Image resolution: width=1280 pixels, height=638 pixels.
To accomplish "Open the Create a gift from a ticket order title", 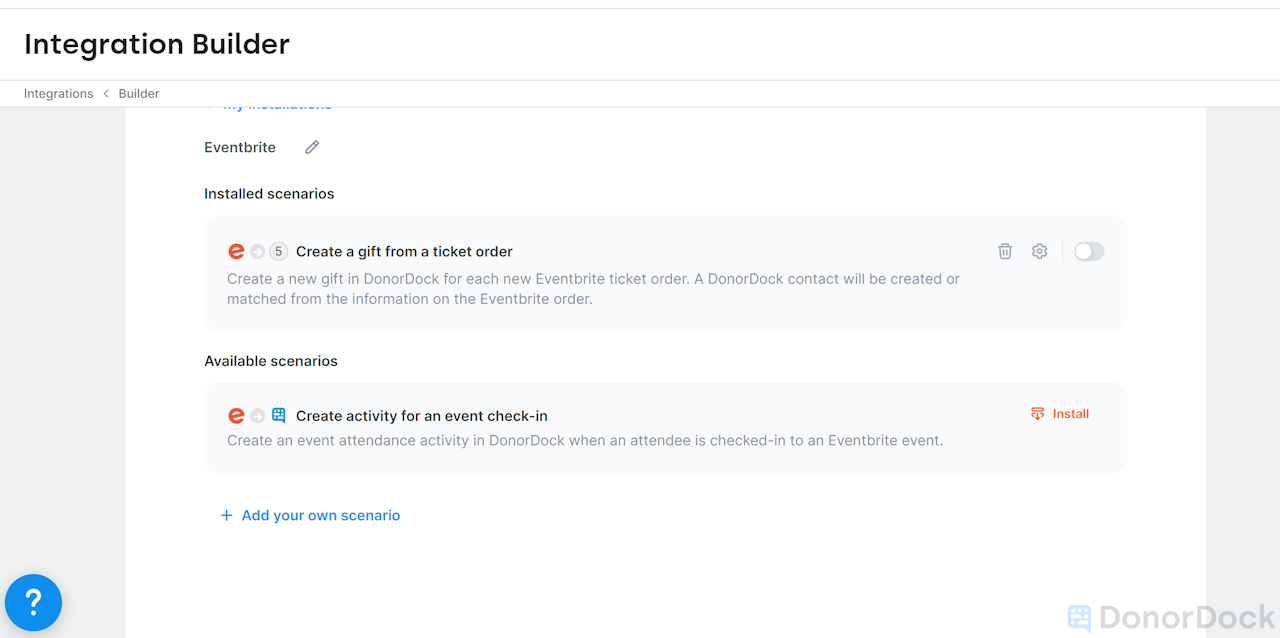I will [x=404, y=252].
